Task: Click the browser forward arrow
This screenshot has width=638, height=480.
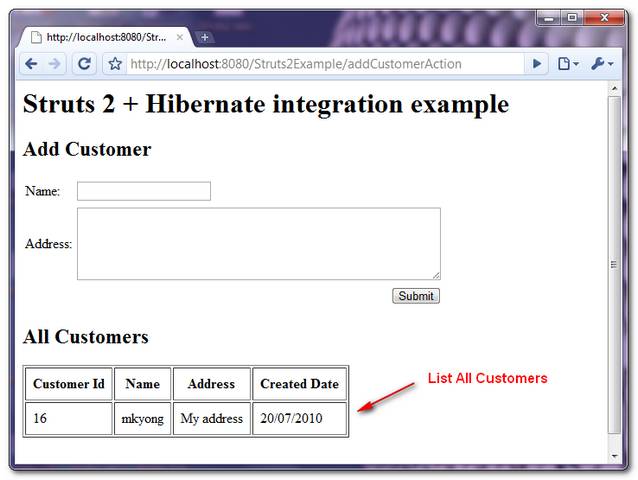Action: pos(54,64)
